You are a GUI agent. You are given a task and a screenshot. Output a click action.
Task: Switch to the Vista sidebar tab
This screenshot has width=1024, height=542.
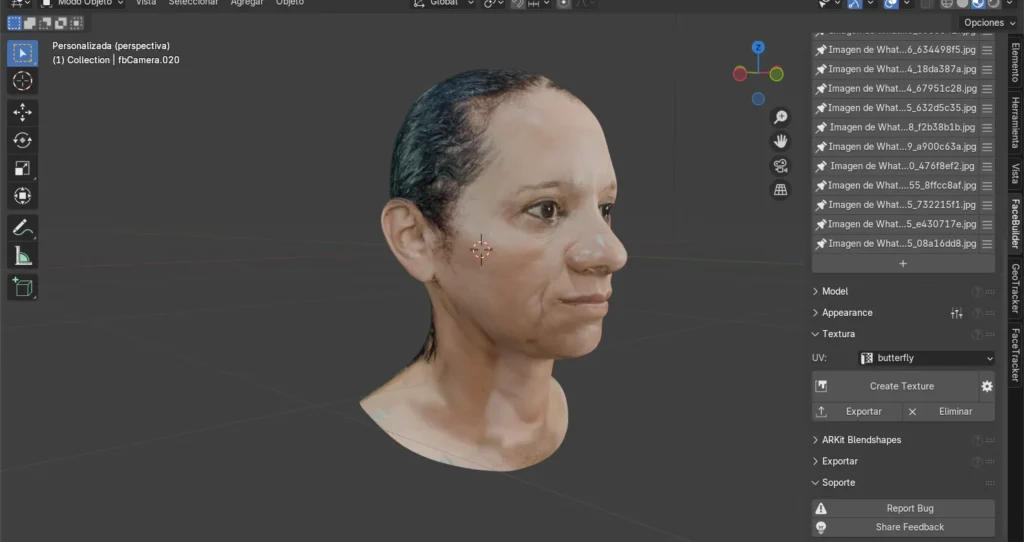coord(1016,173)
